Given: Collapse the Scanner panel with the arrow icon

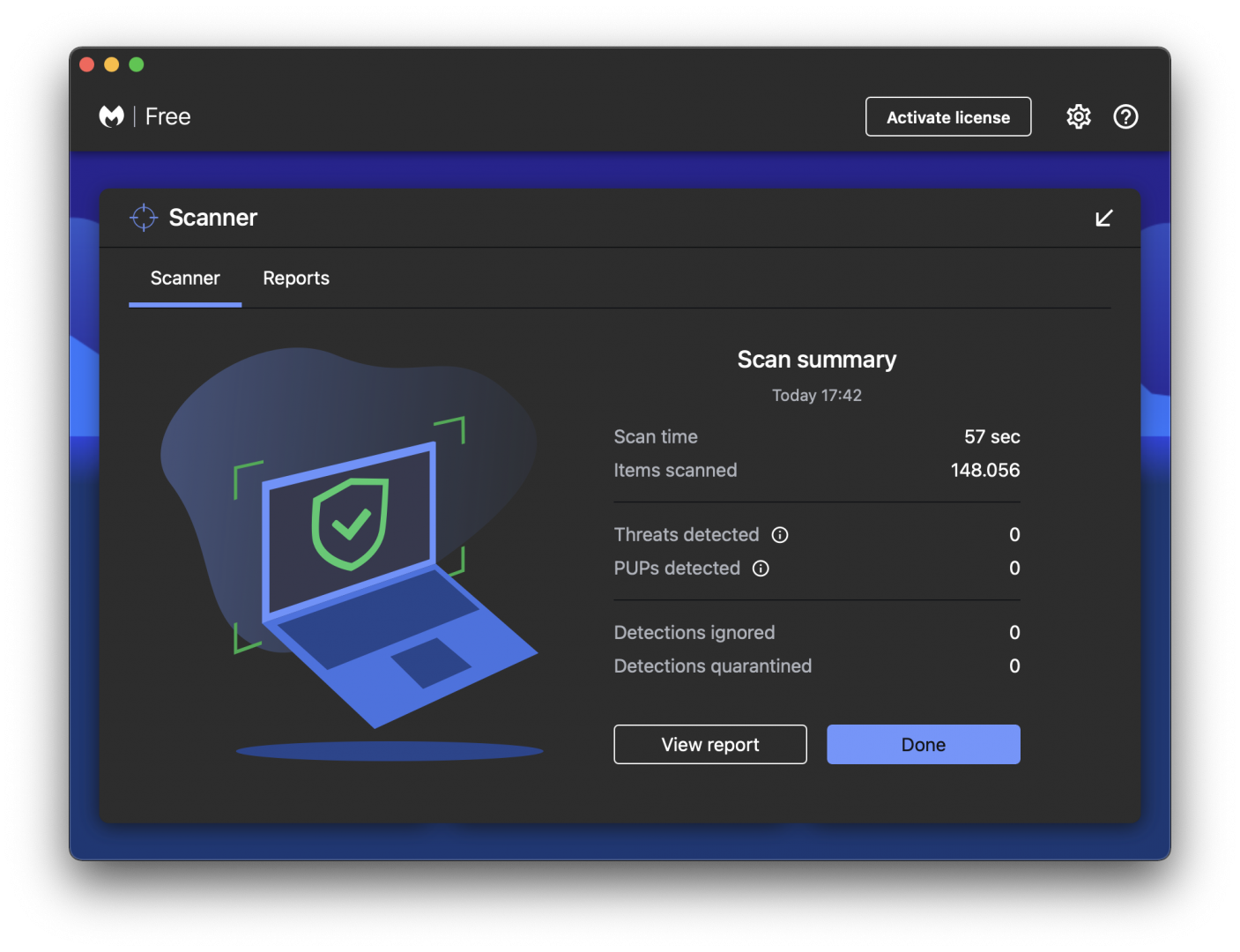Looking at the screenshot, I should tap(1103, 218).
